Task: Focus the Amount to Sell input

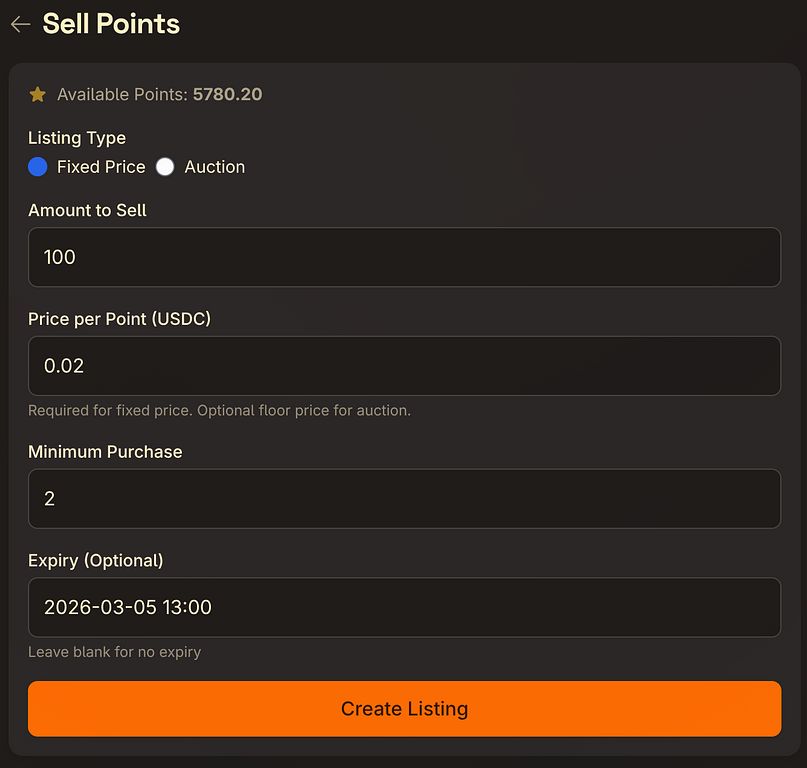Action: [404, 257]
